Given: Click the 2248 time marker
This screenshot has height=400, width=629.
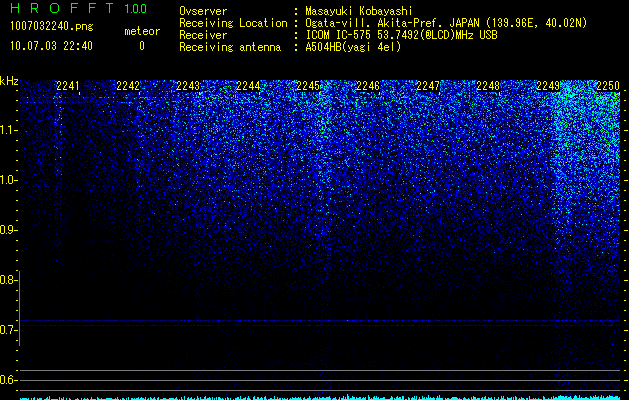Looking at the screenshot, I should [488, 86].
